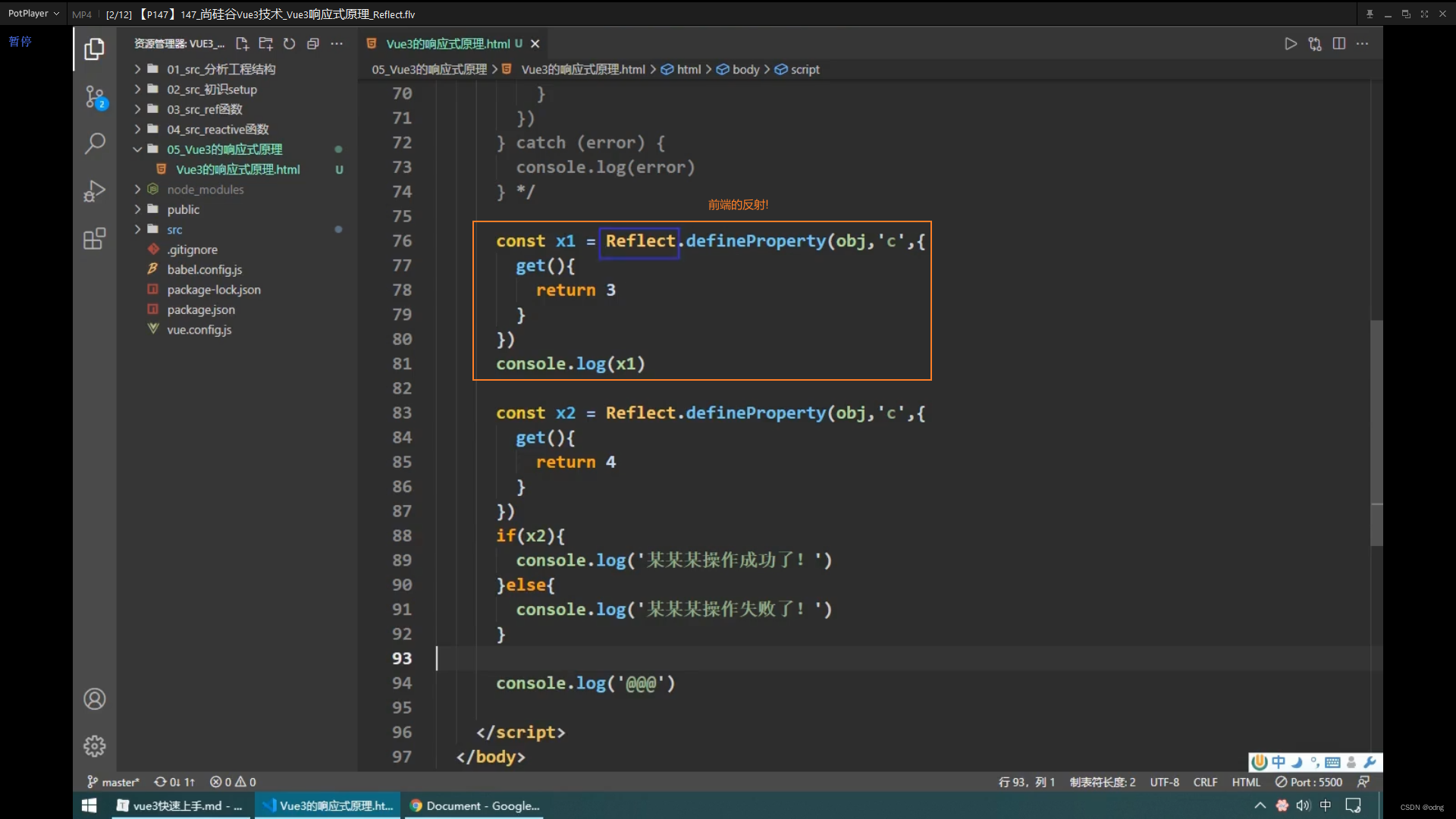Open the Windows Start button
Screen dimensions: 1456x819
[x=89, y=806]
